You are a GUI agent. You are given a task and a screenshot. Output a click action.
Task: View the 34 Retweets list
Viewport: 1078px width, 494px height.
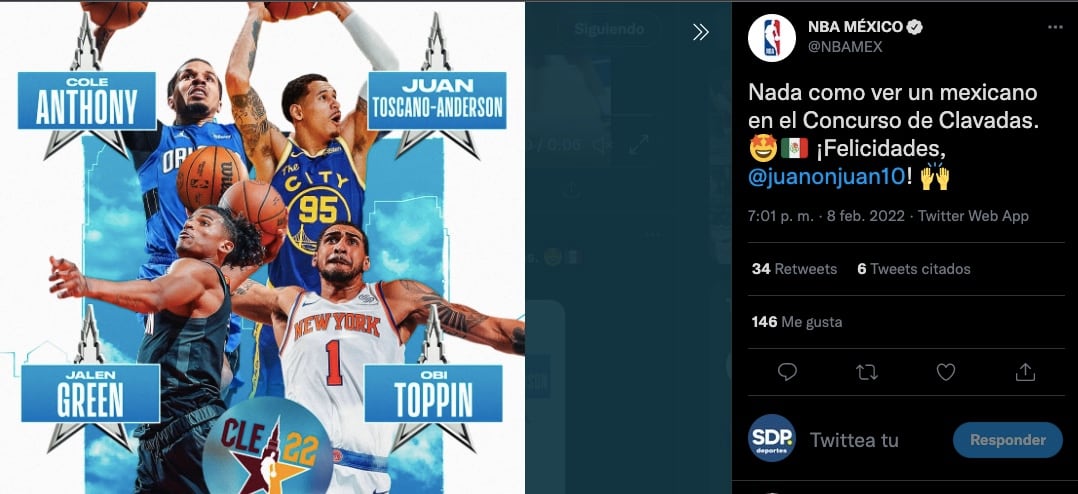click(794, 269)
